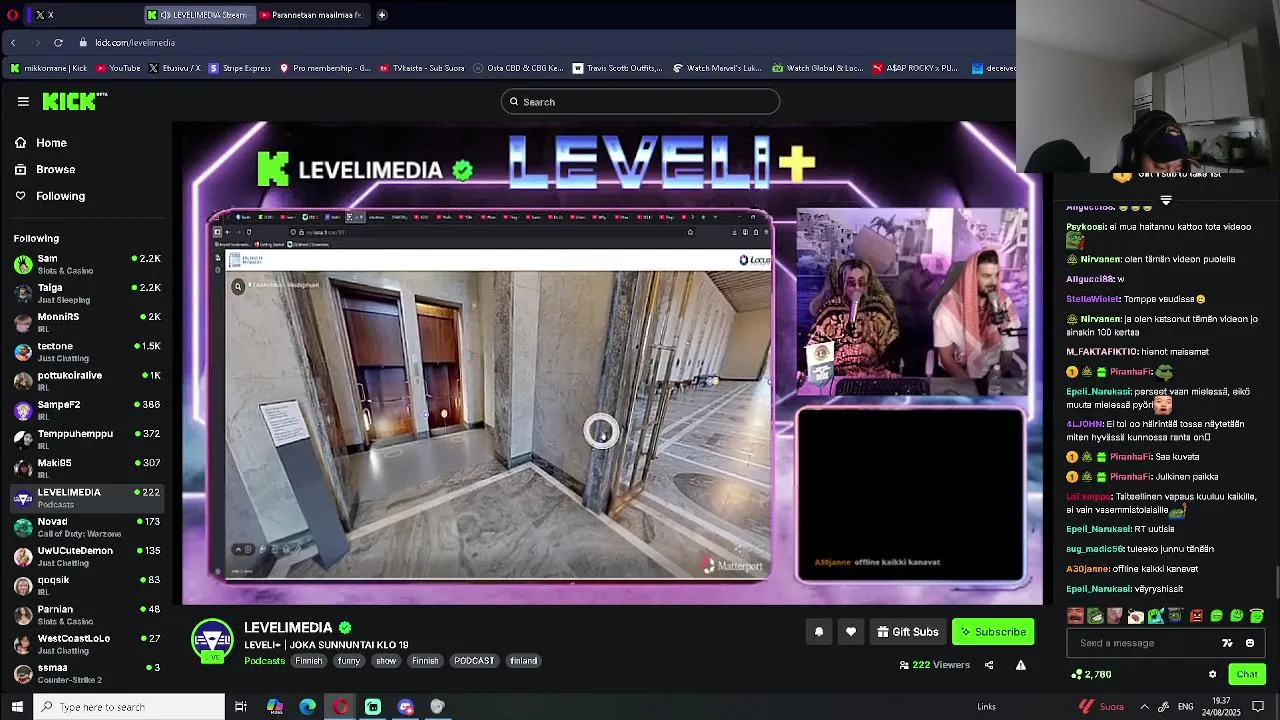Screen dimensions: 1280x720
Task: Click the Windows taskbar search box
Action: coord(130,707)
